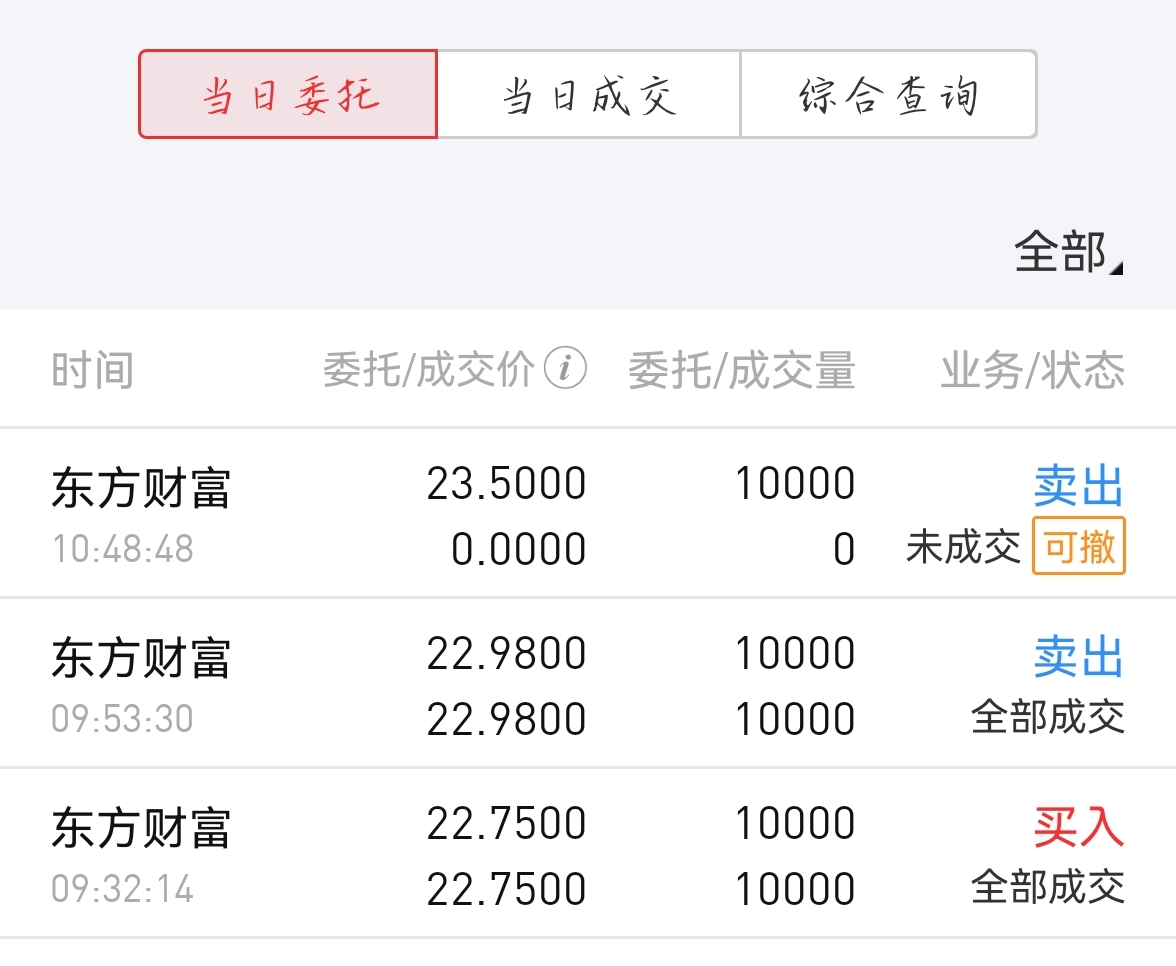This screenshot has width=1176, height=966.
Task: Open the 综合查询 tab
Action: tap(889, 94)
